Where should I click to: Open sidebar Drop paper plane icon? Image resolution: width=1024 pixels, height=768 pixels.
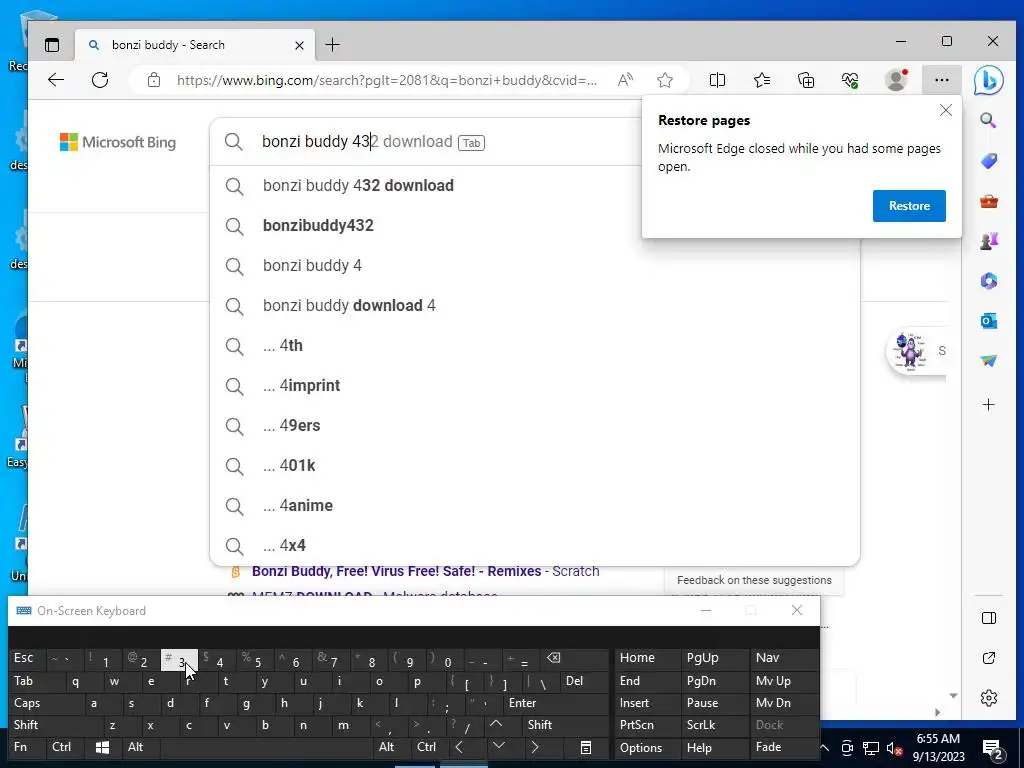[x=989, y=360]
